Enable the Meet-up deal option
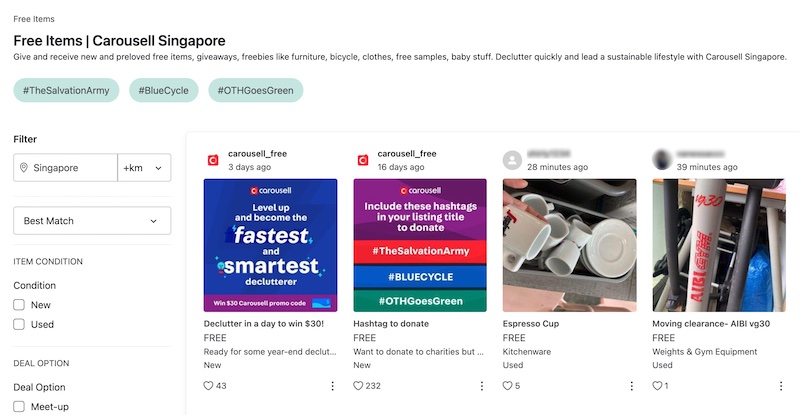 click(19, 407)
